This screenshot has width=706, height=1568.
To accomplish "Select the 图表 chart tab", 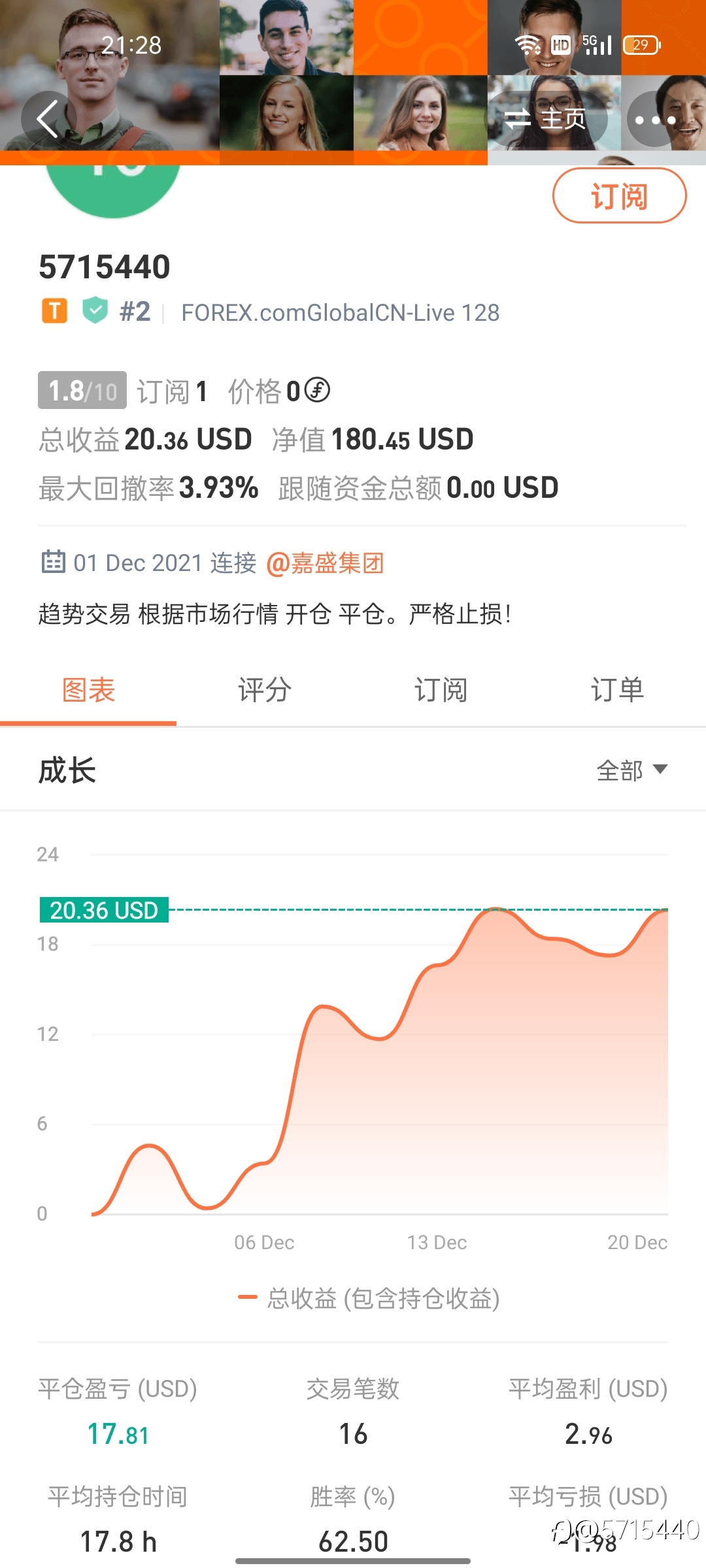I will point(88,690).
